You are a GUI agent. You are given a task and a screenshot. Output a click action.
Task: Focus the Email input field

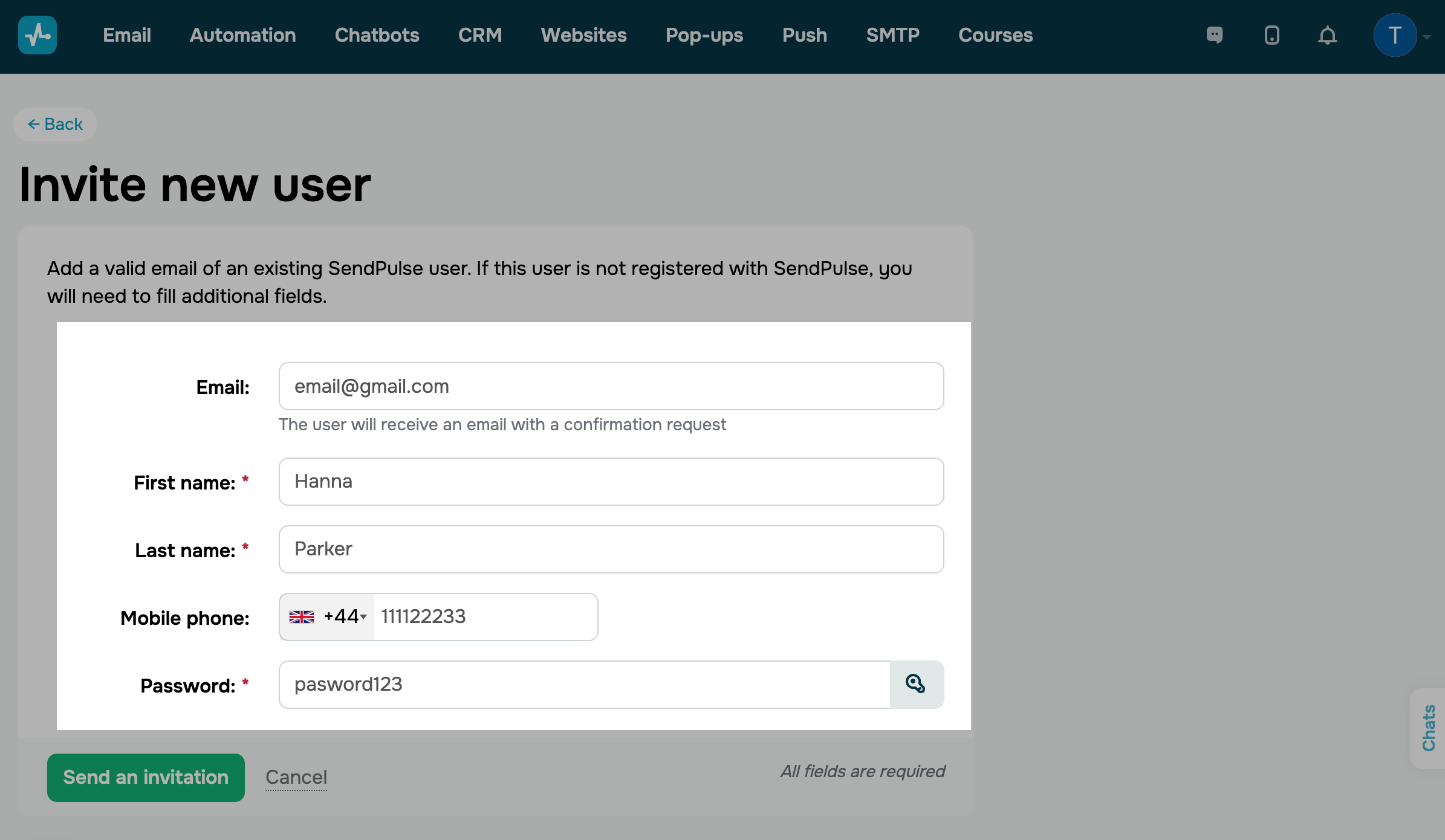click(611, 386)
